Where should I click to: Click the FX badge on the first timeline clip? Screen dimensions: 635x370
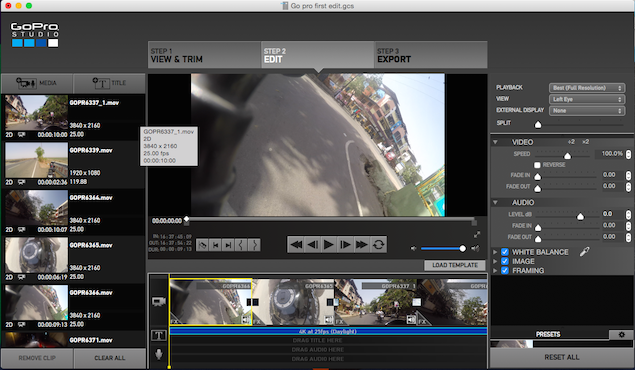tap(175, 322)
